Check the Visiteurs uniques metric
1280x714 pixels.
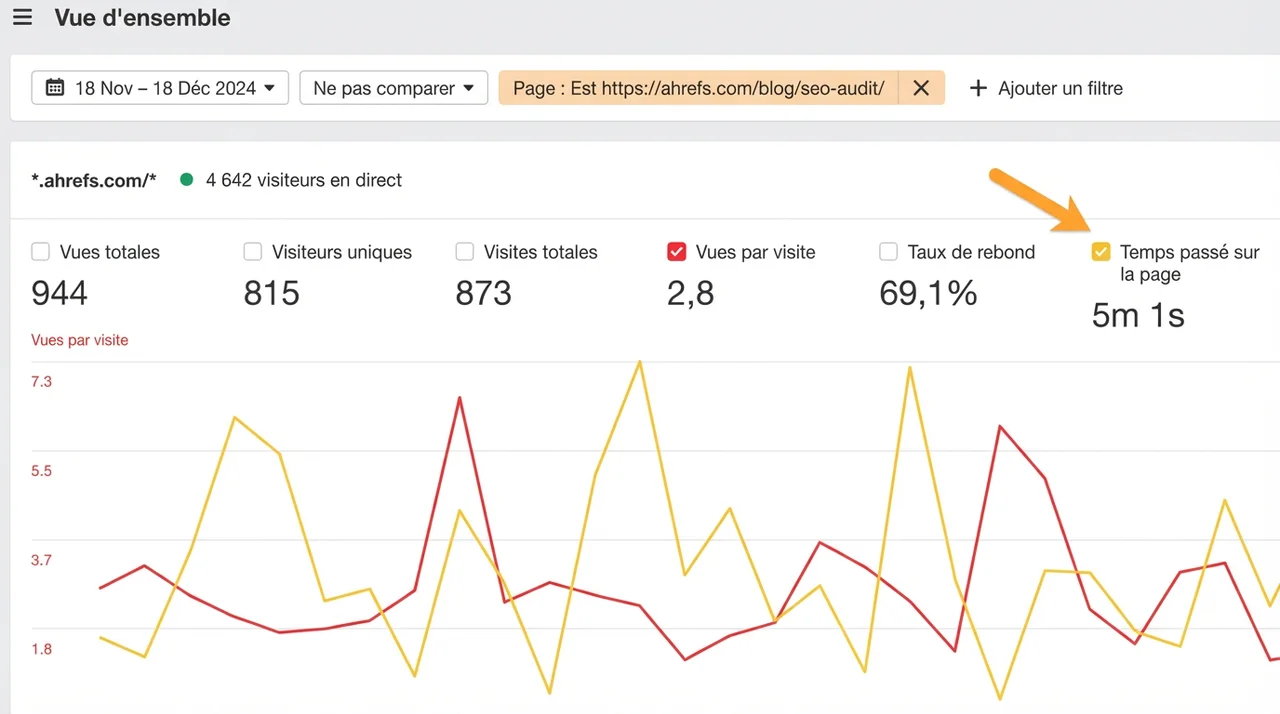coord(252,252)
